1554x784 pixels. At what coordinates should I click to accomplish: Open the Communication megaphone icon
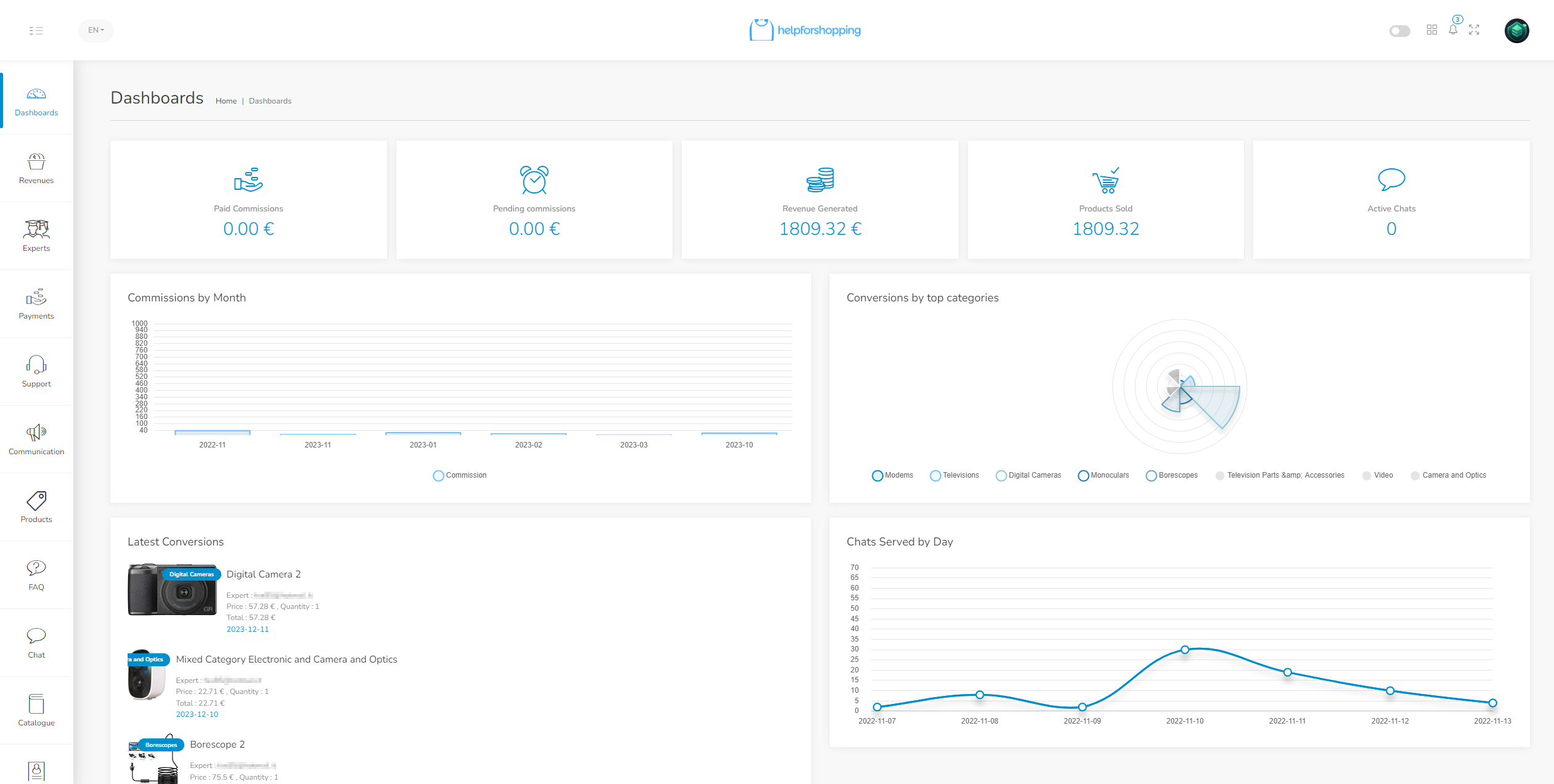36,439
